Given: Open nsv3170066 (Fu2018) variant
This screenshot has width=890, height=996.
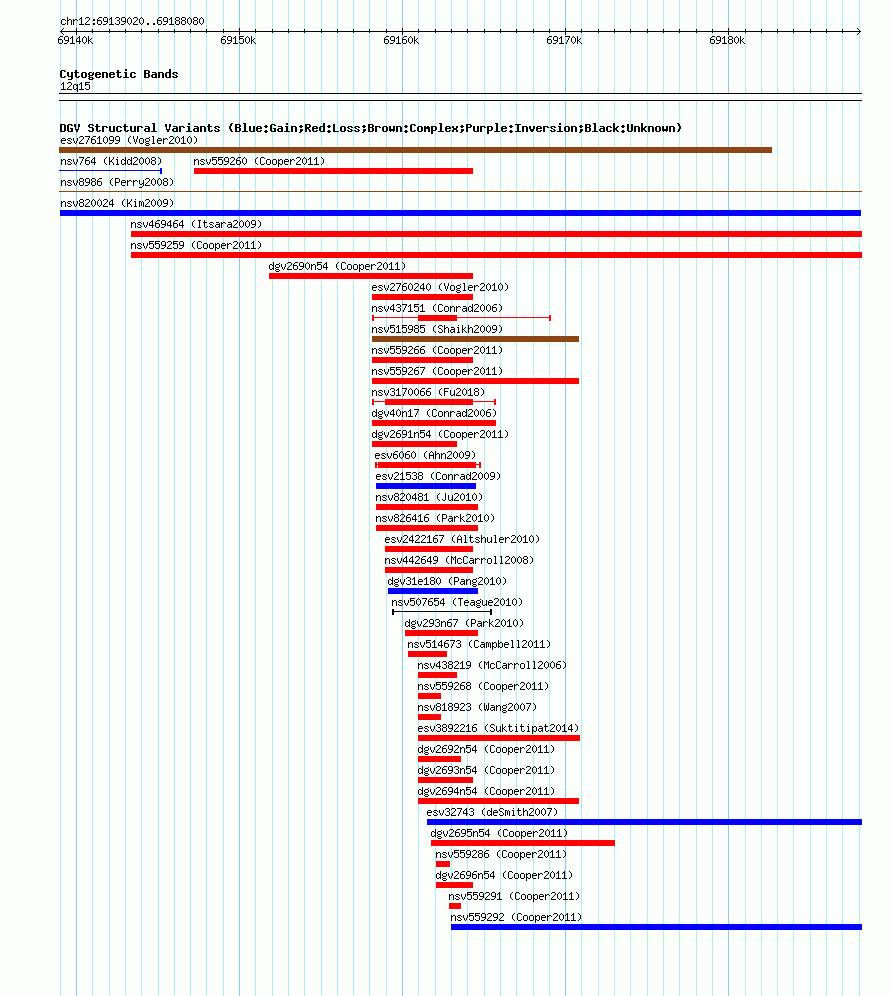Looking at the screenshot, I should coord(428,392).
